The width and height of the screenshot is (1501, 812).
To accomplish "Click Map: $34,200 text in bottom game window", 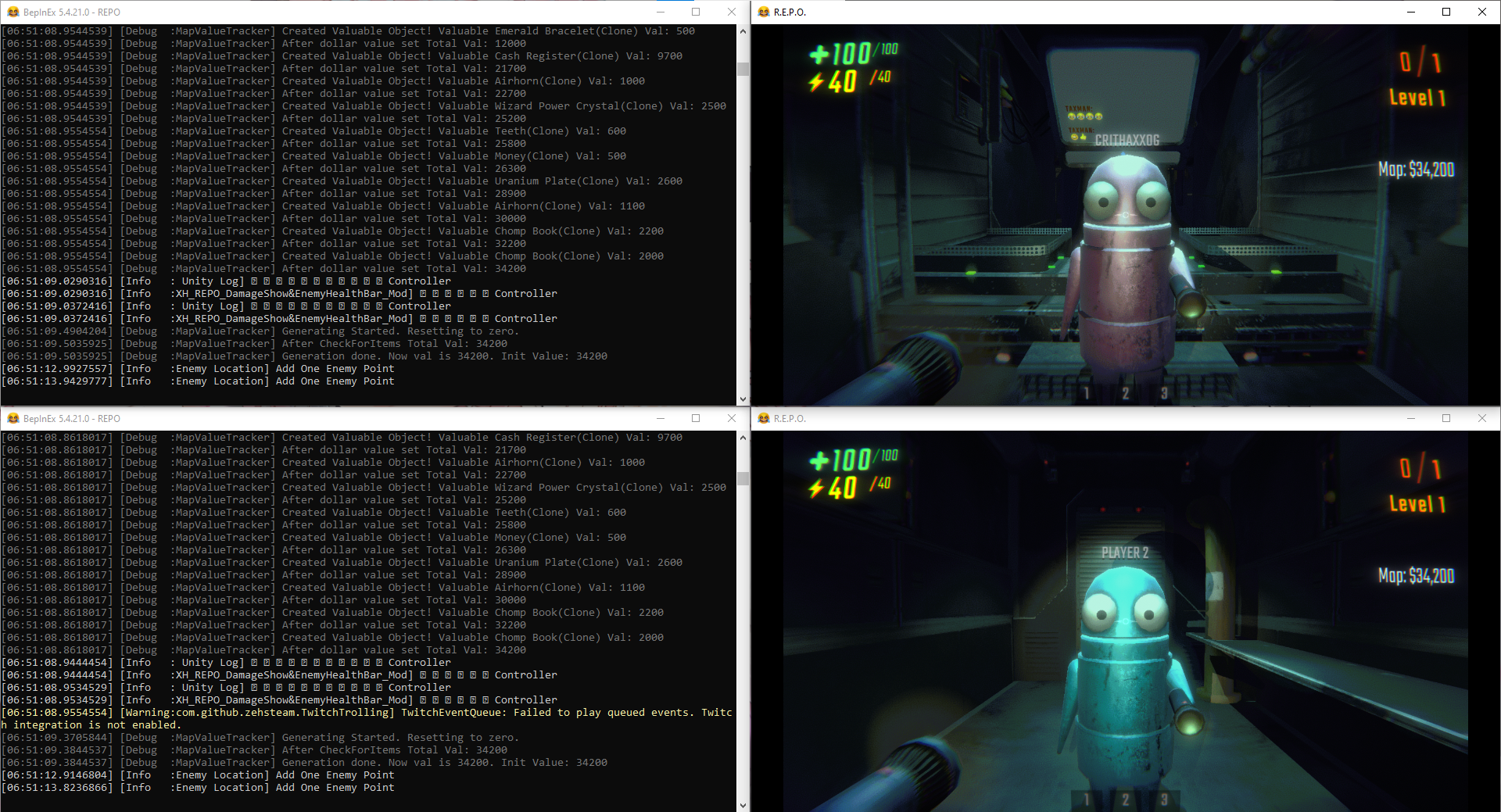I will (x=1416, y=576).
